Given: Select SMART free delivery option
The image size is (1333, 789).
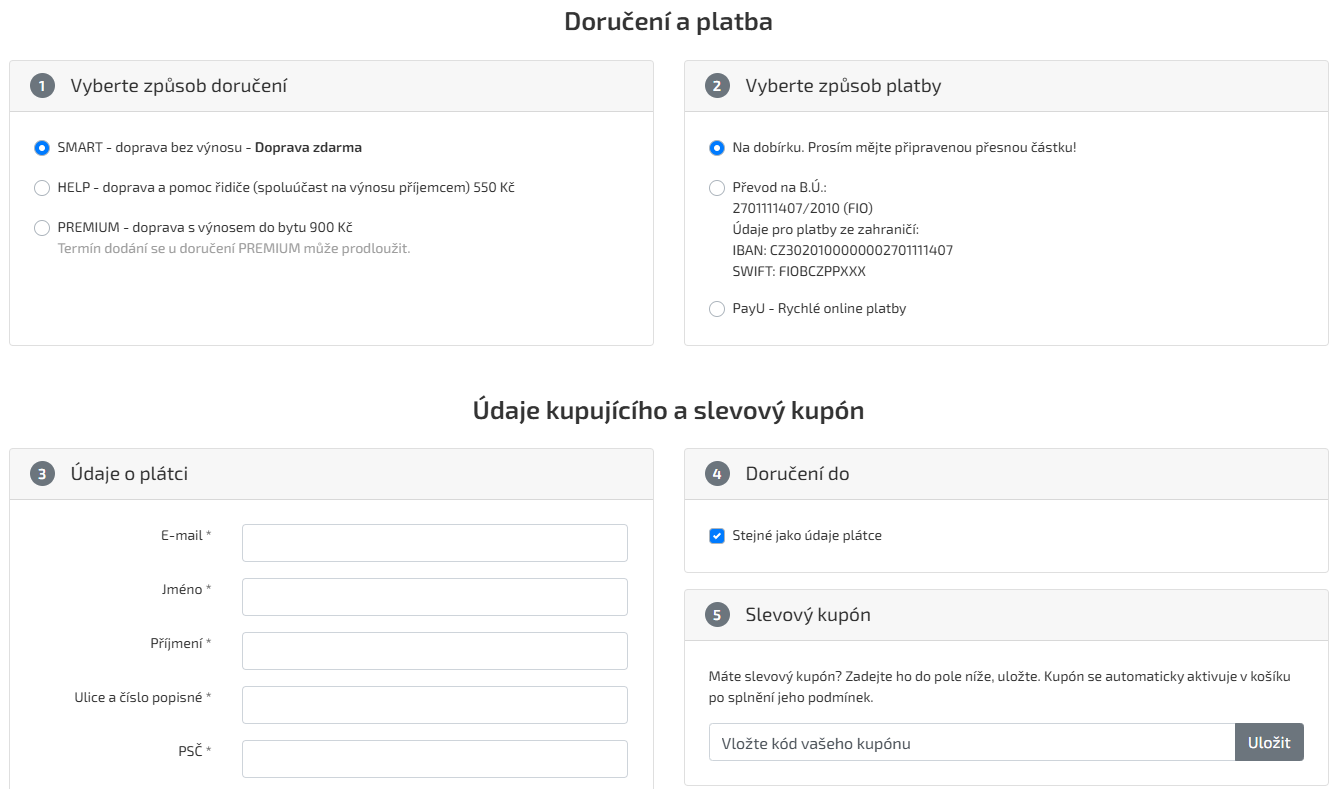Looking at the screenshot, I should 42,148.
